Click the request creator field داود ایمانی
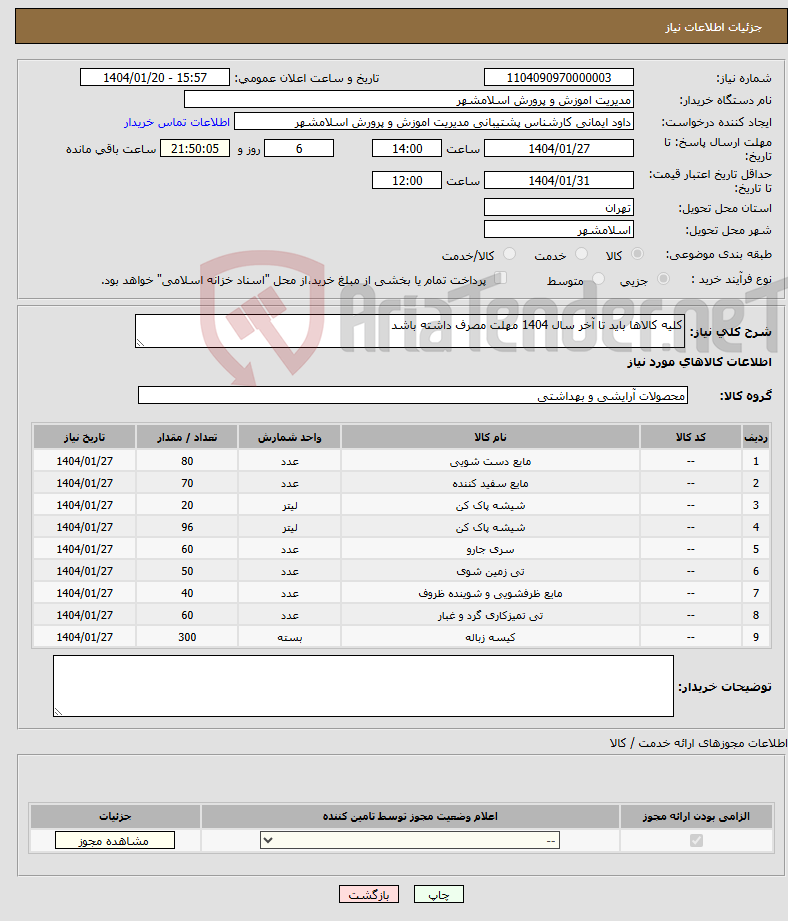The height and width of the screenshot is (921, 788). click(434, 122)
